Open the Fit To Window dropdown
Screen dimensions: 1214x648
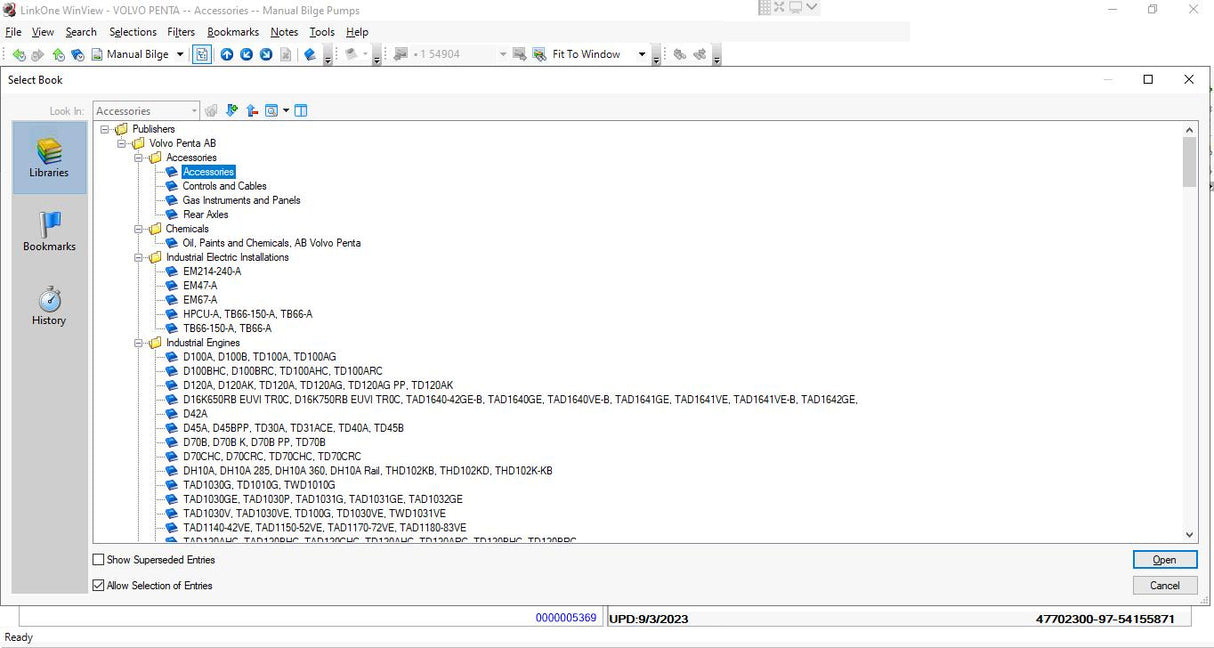[641, 55]
